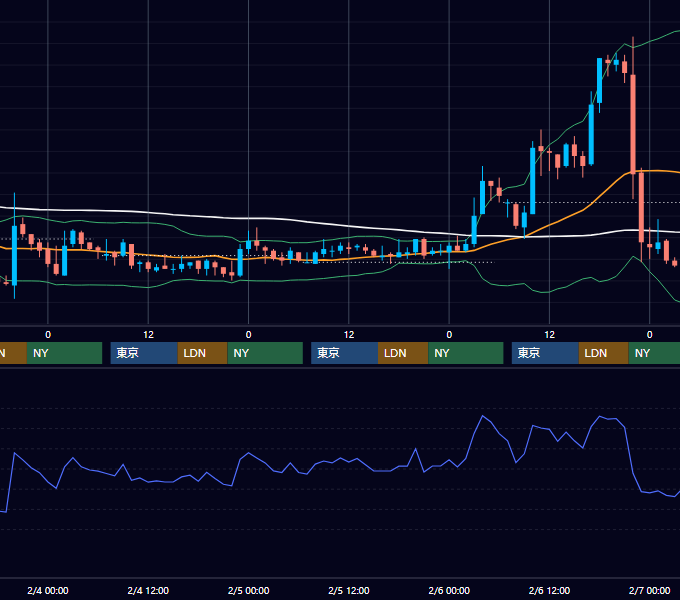Select the LDN session block for 2/4
The image size is (680, 600).
[203, 353]
